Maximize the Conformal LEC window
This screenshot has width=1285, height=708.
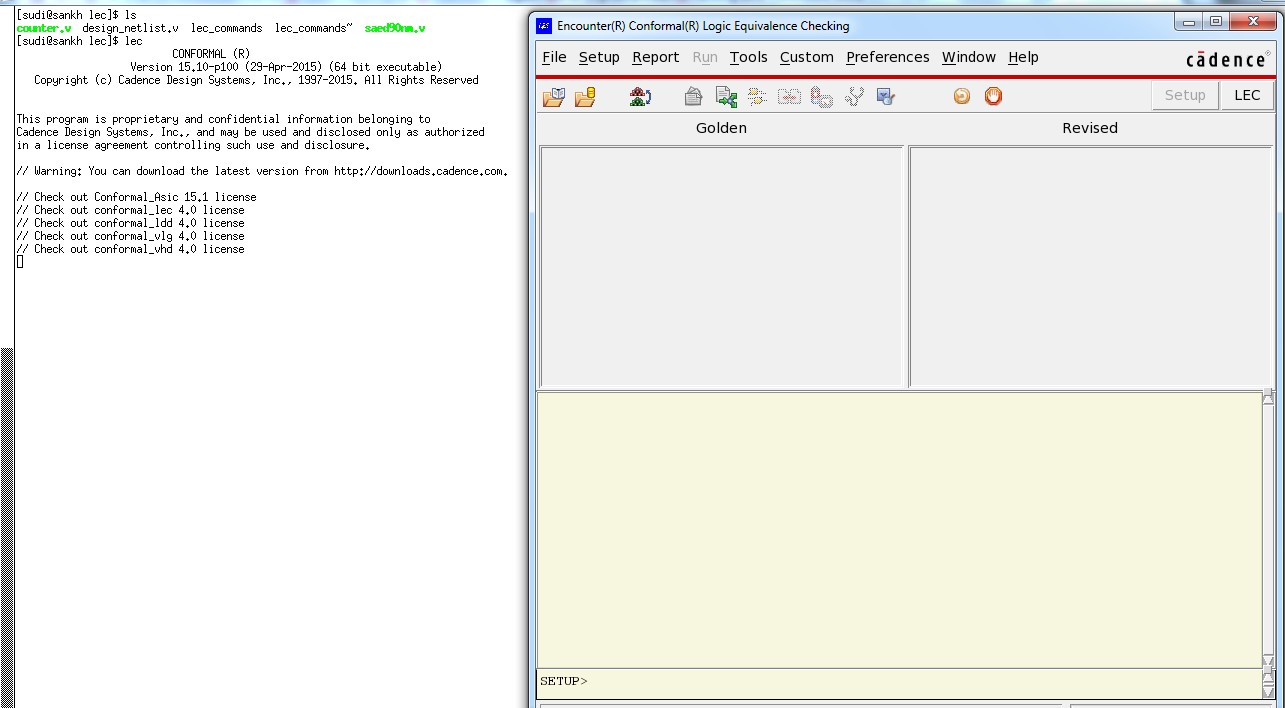(1216, 22)
